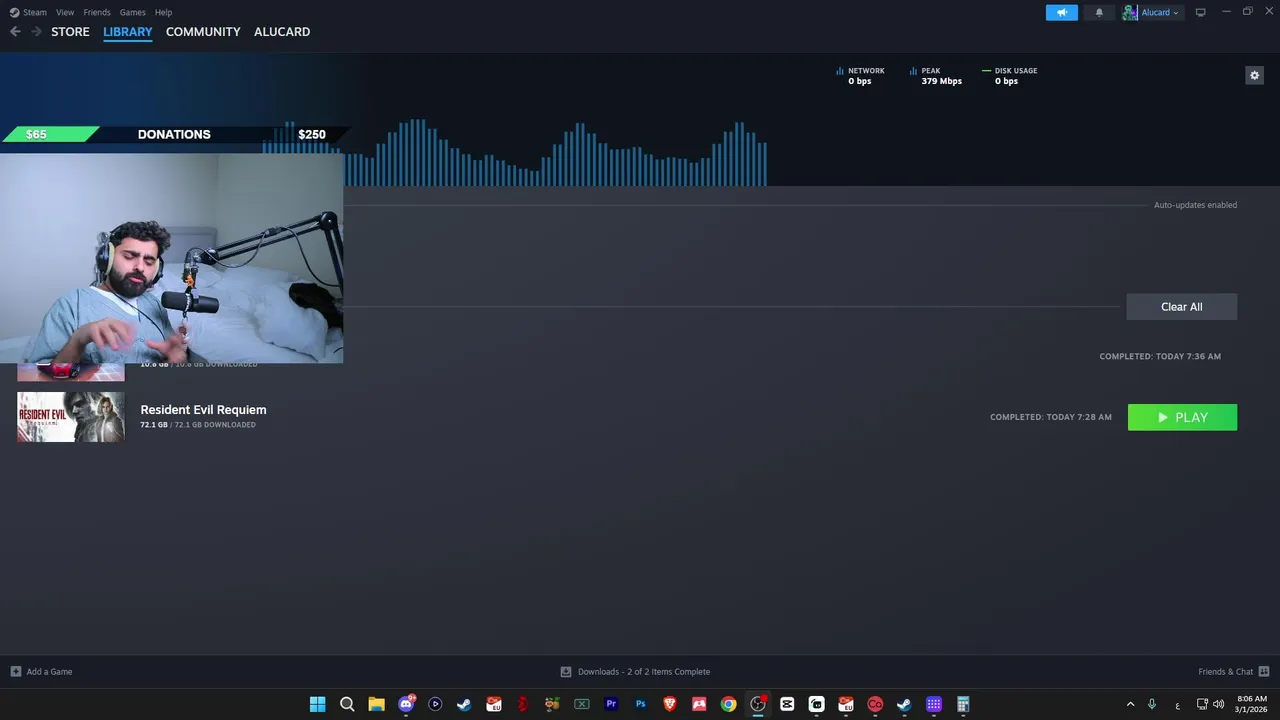
Task: Switch to the STORE tab
Action: (x=70, y=32)
